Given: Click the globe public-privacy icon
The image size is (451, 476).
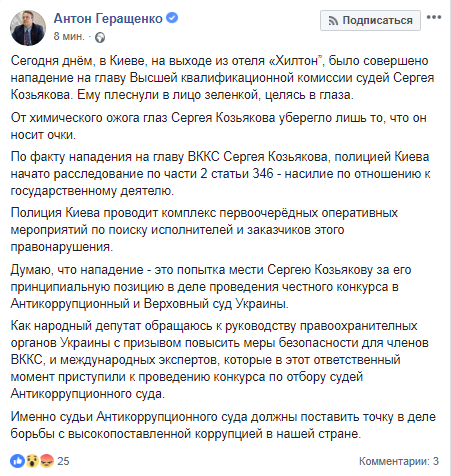Looking at the screenshot, I should (100, 37).
